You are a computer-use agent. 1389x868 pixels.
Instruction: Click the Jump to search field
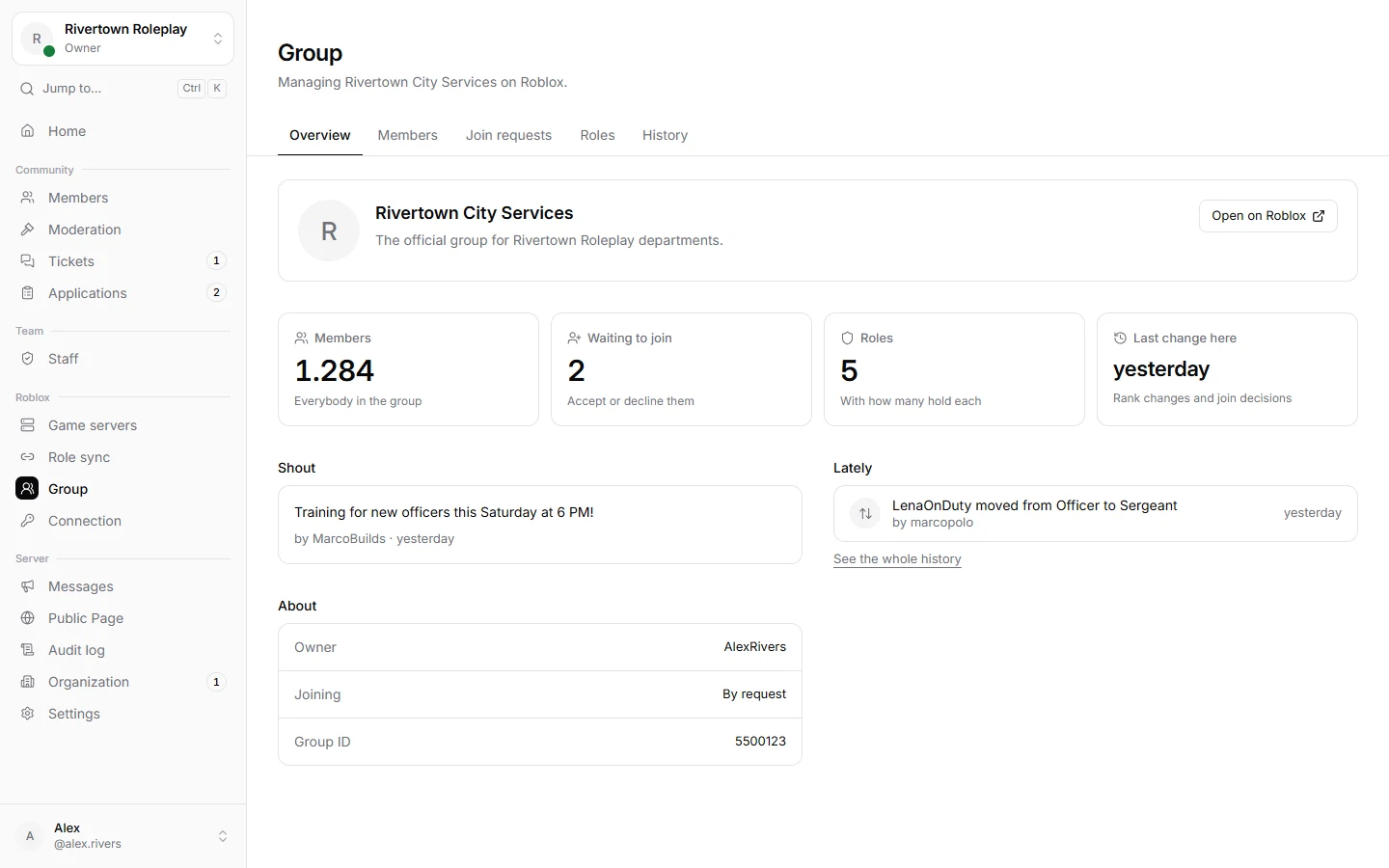[123, 89]
